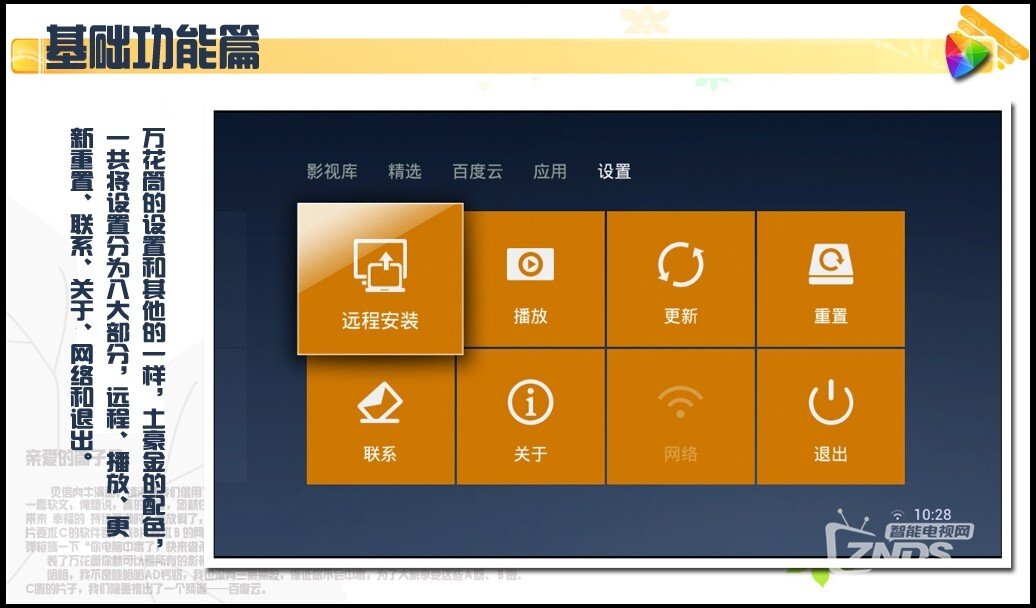This screenshot has width=1036, height=608.
Task: Click the 关于 tile label
Action: click(x=530, y=454)
